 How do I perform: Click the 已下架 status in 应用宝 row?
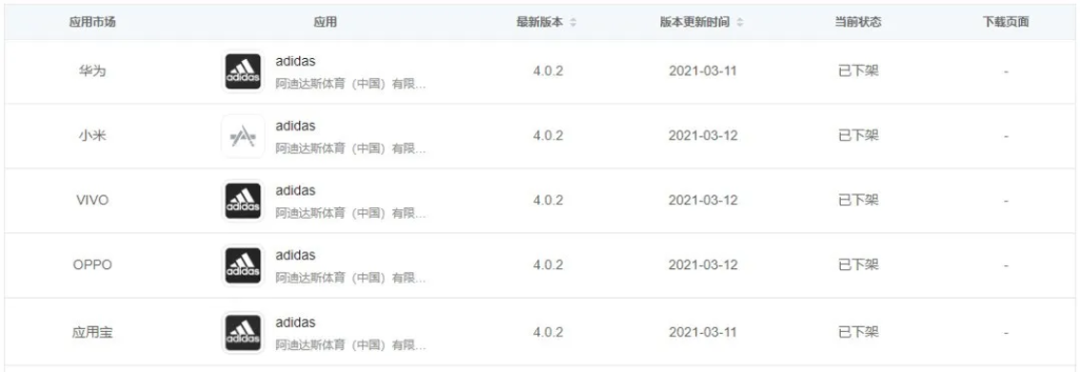[x=858, y=333]
